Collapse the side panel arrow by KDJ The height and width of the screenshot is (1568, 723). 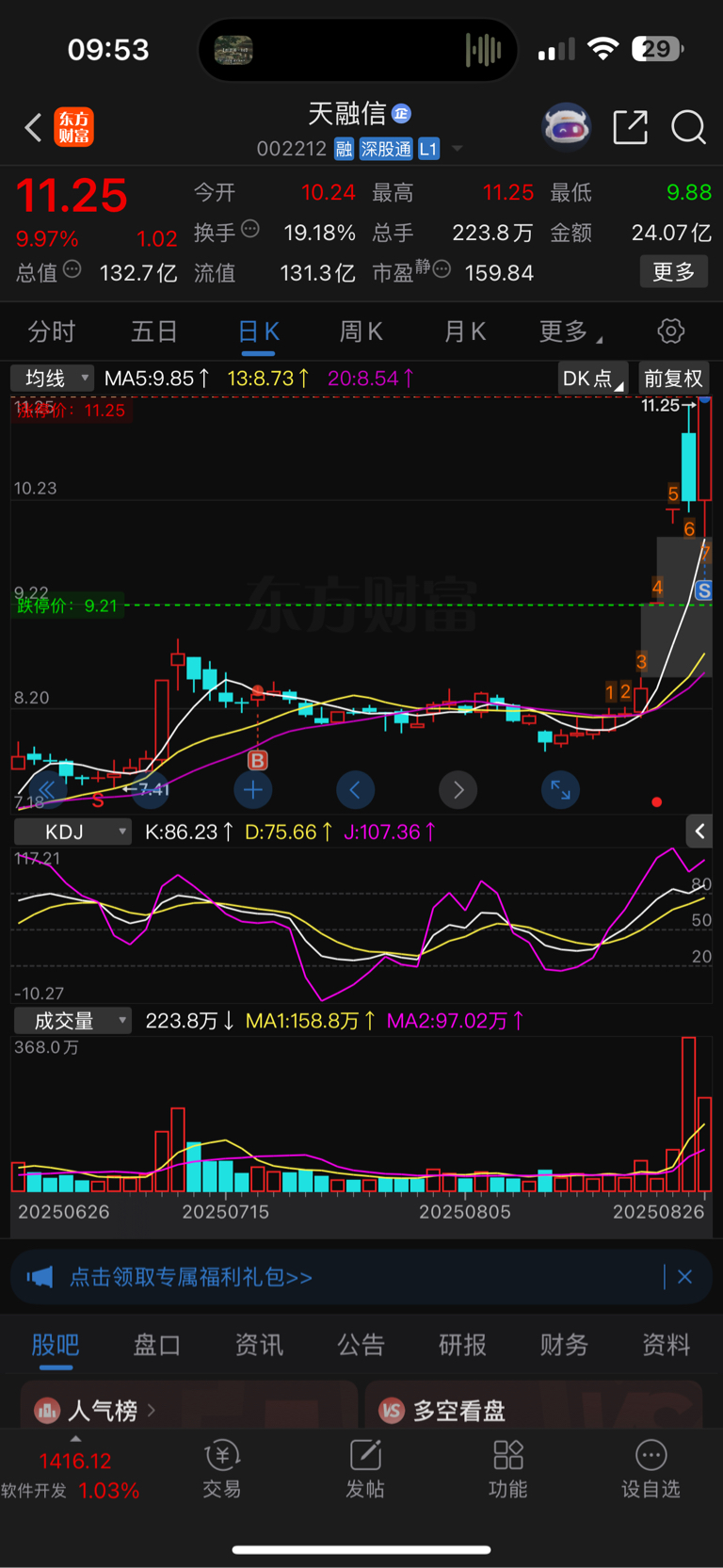699,831
